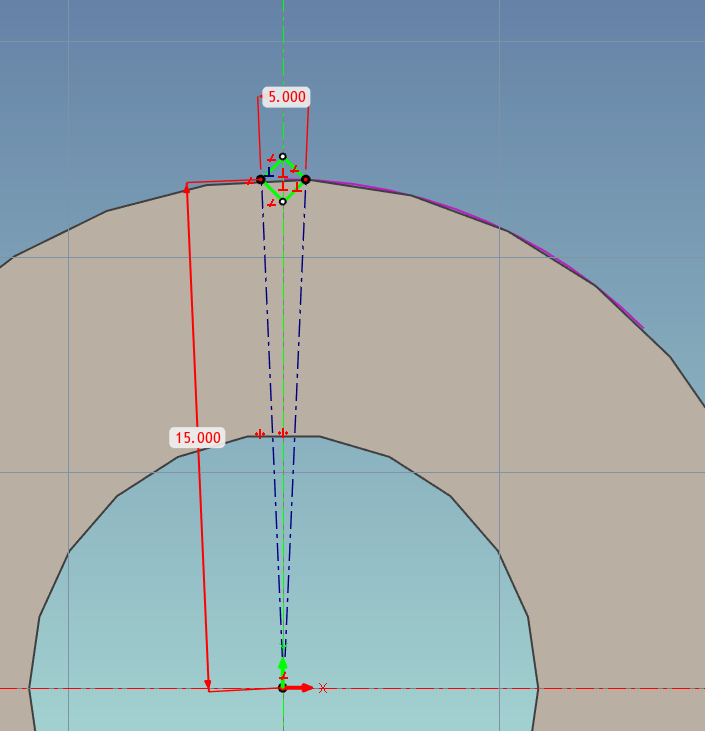
Task: Select point-on-object constraint icon beside top vertex
Action: pos(271,158)
